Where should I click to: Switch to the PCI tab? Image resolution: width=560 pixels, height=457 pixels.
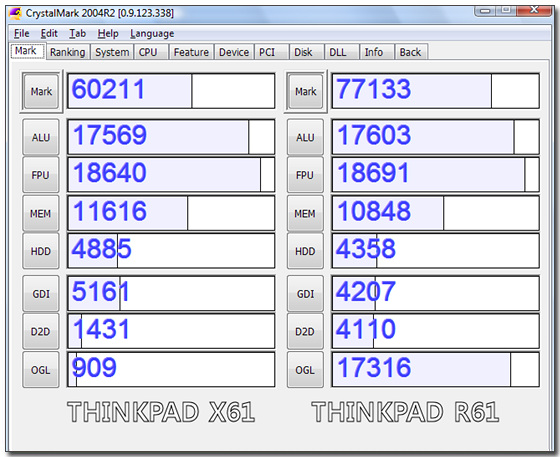click(x=271, y=52)
